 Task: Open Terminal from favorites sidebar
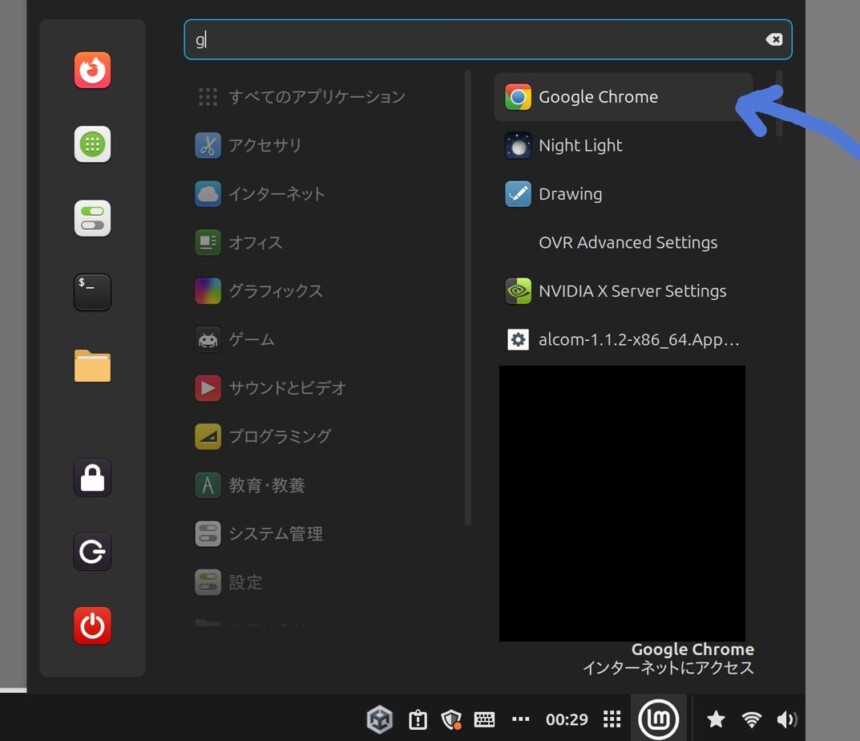tap(92, 292)
